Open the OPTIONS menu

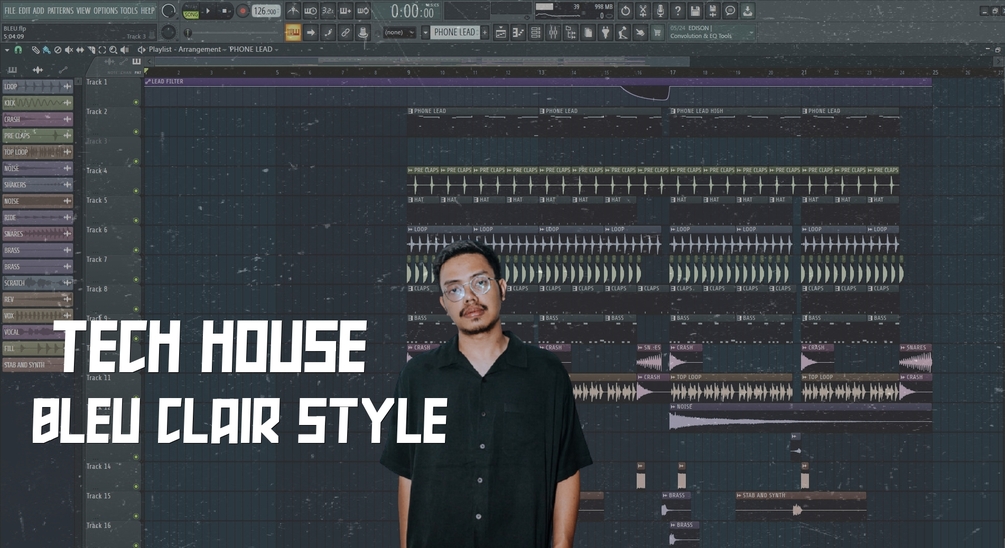(106, 11)
